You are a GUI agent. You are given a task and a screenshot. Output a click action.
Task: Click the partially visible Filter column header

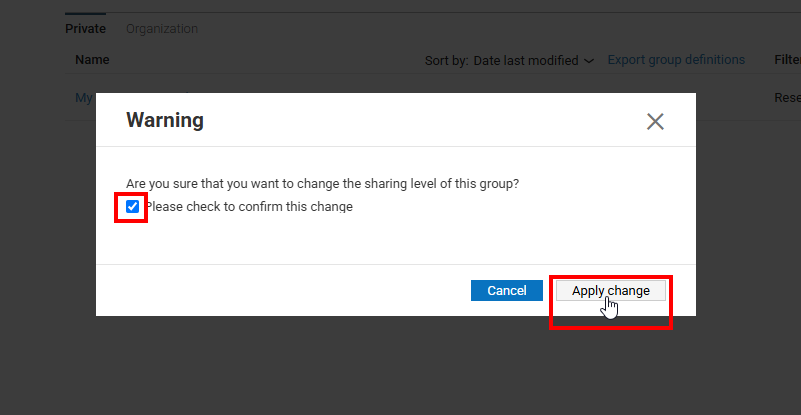coord(787,60)
